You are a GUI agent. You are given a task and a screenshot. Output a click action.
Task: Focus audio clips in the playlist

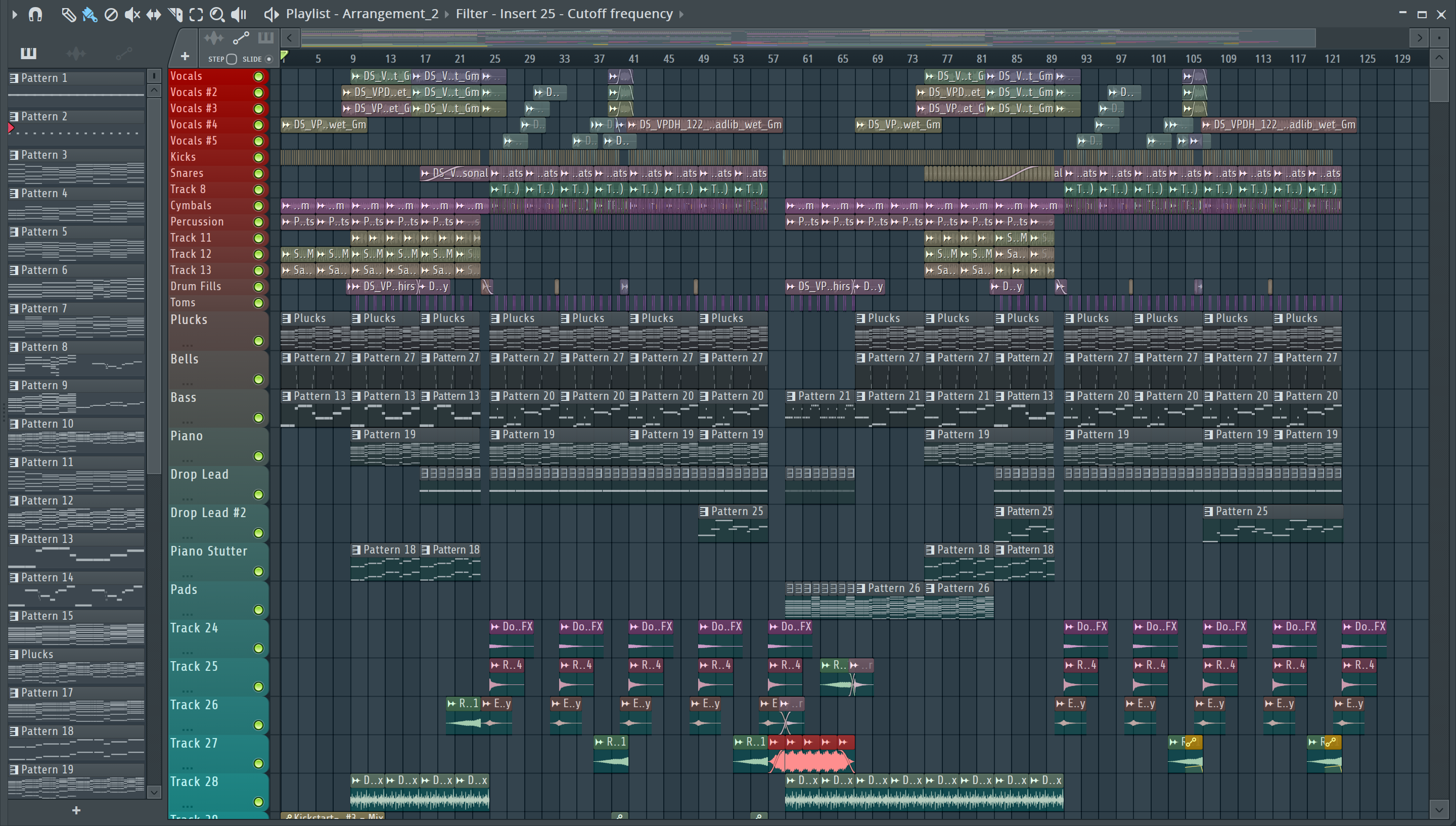click(x=214, y=38)
